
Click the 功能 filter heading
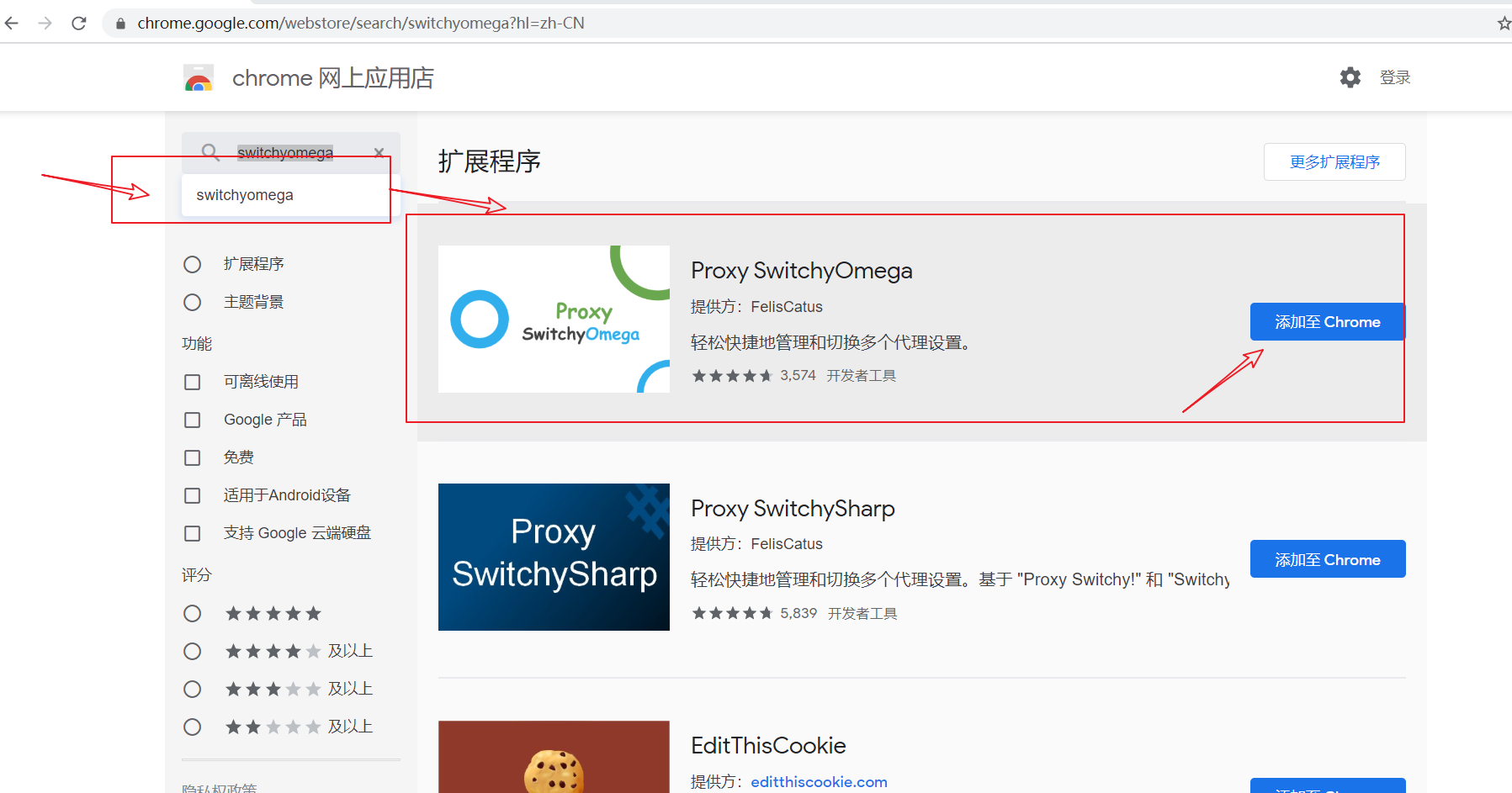tap(197, 344)
